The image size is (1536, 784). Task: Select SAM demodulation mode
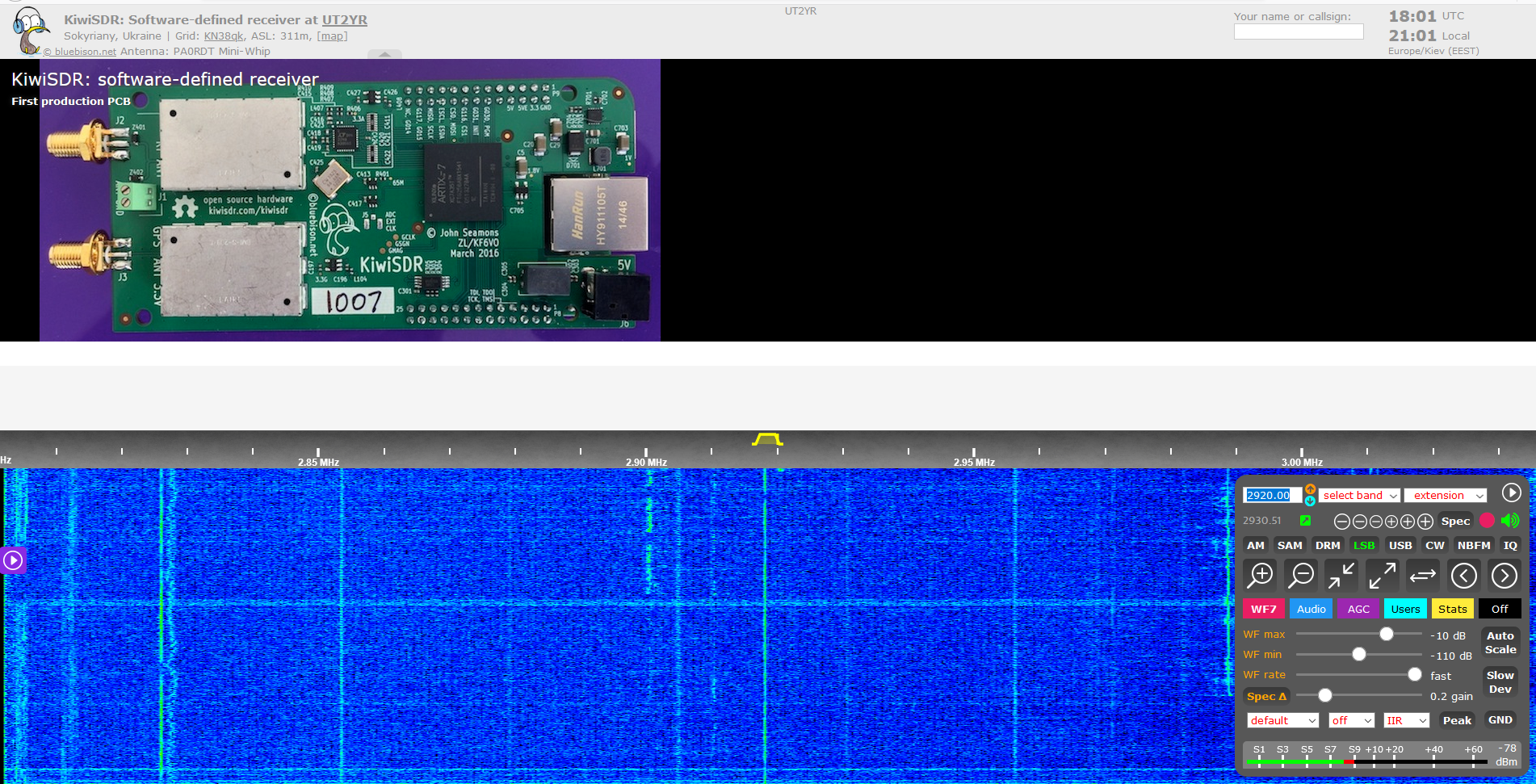[1290, 545]
